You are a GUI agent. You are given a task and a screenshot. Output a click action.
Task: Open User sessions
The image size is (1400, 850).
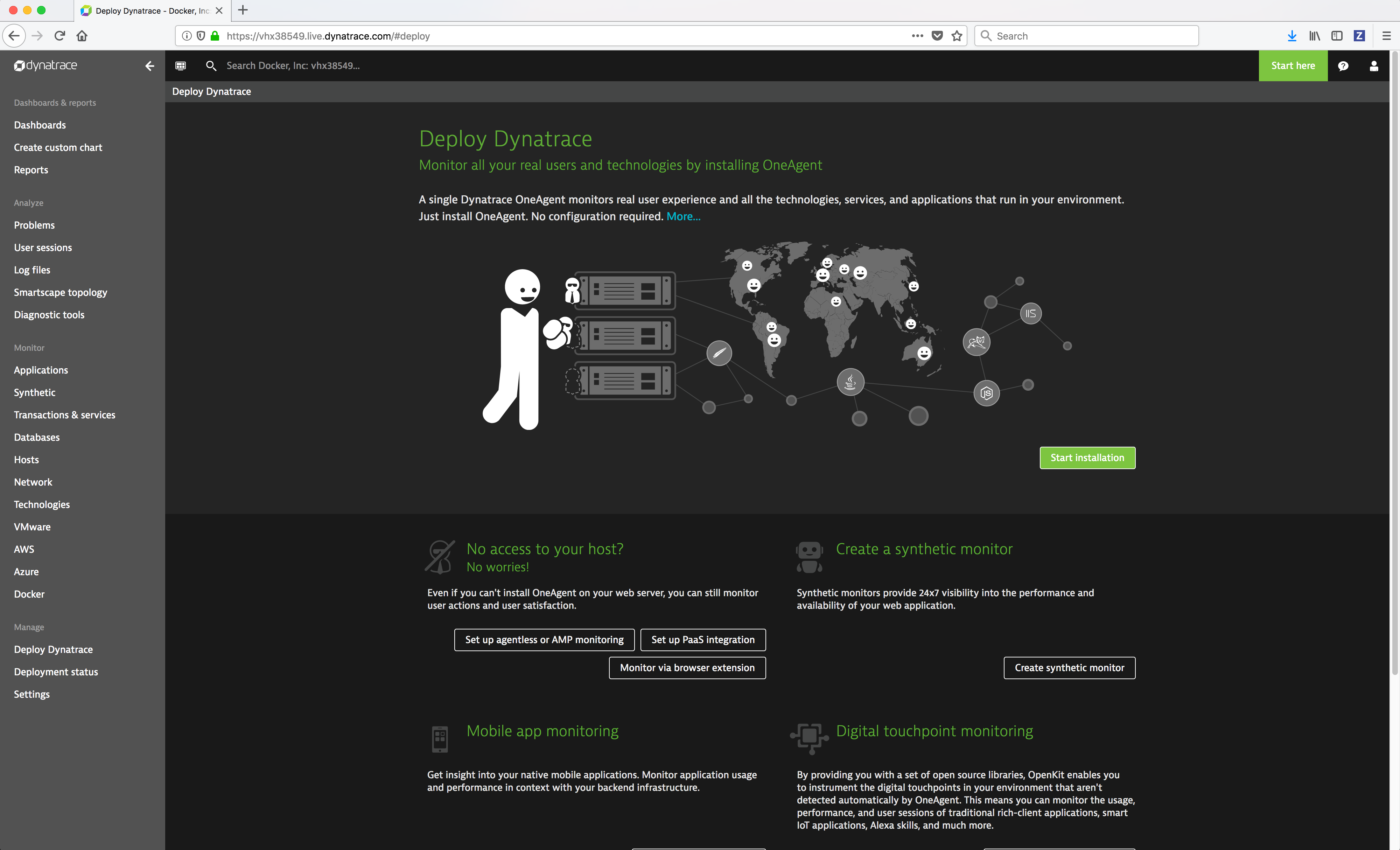43,248
